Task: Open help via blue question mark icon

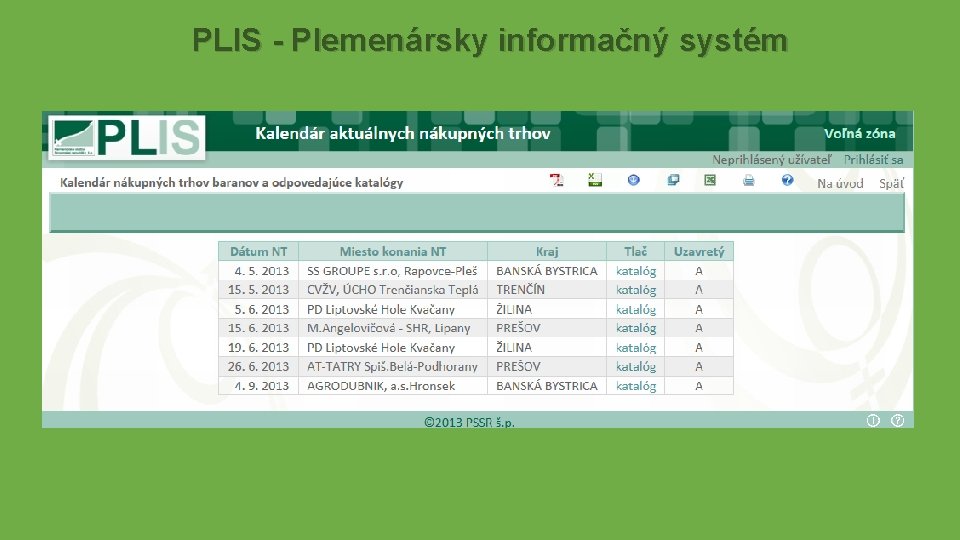Action: click(x=787, y=180)
